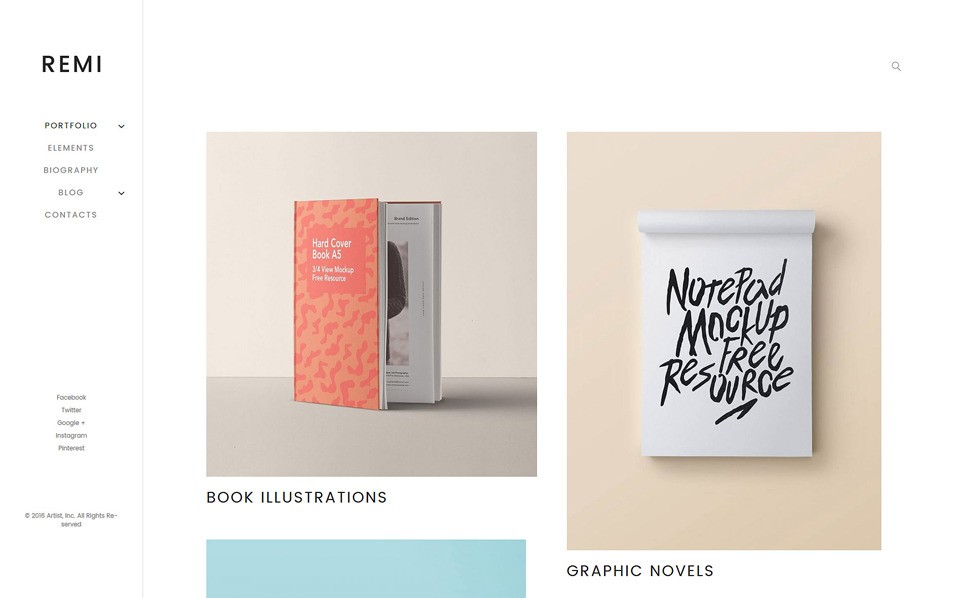Viewport: 965px width, 598px height.
Task: Expand the Portfolio submenu chevron
Action: pyautogui.click(x=121, y=126)
